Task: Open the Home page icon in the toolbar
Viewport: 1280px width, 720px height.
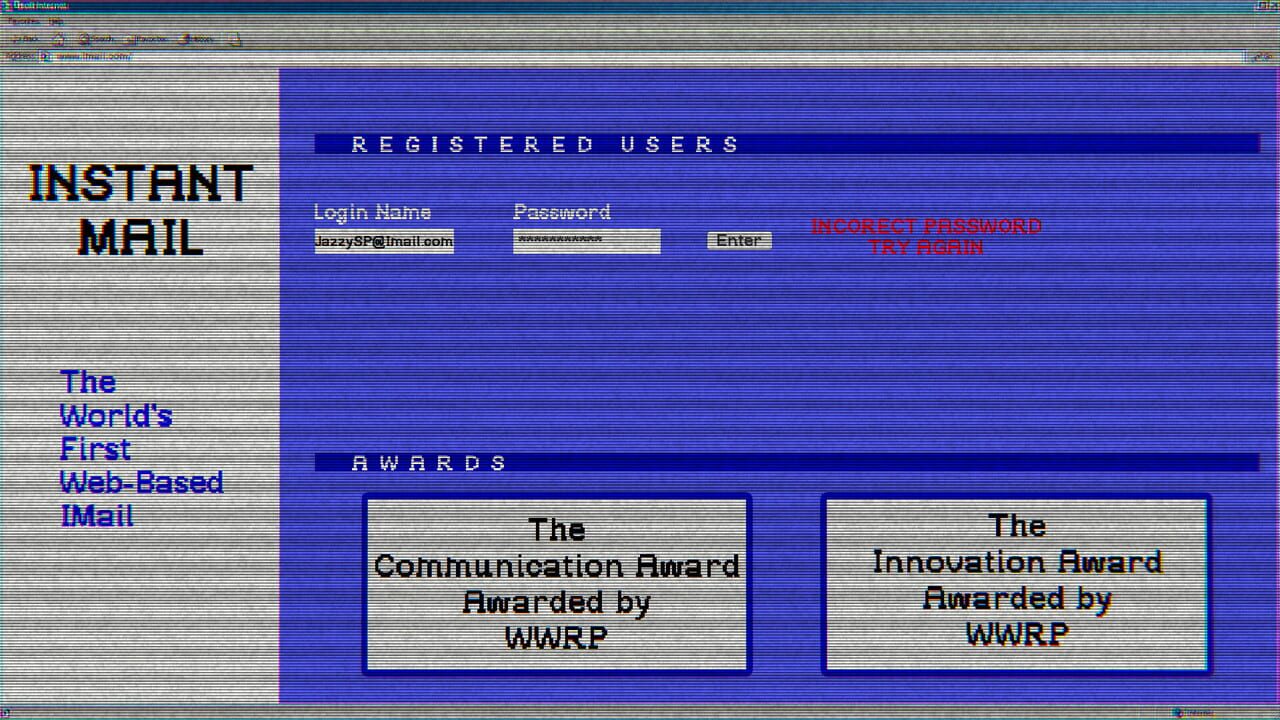Action: [58, 39]
